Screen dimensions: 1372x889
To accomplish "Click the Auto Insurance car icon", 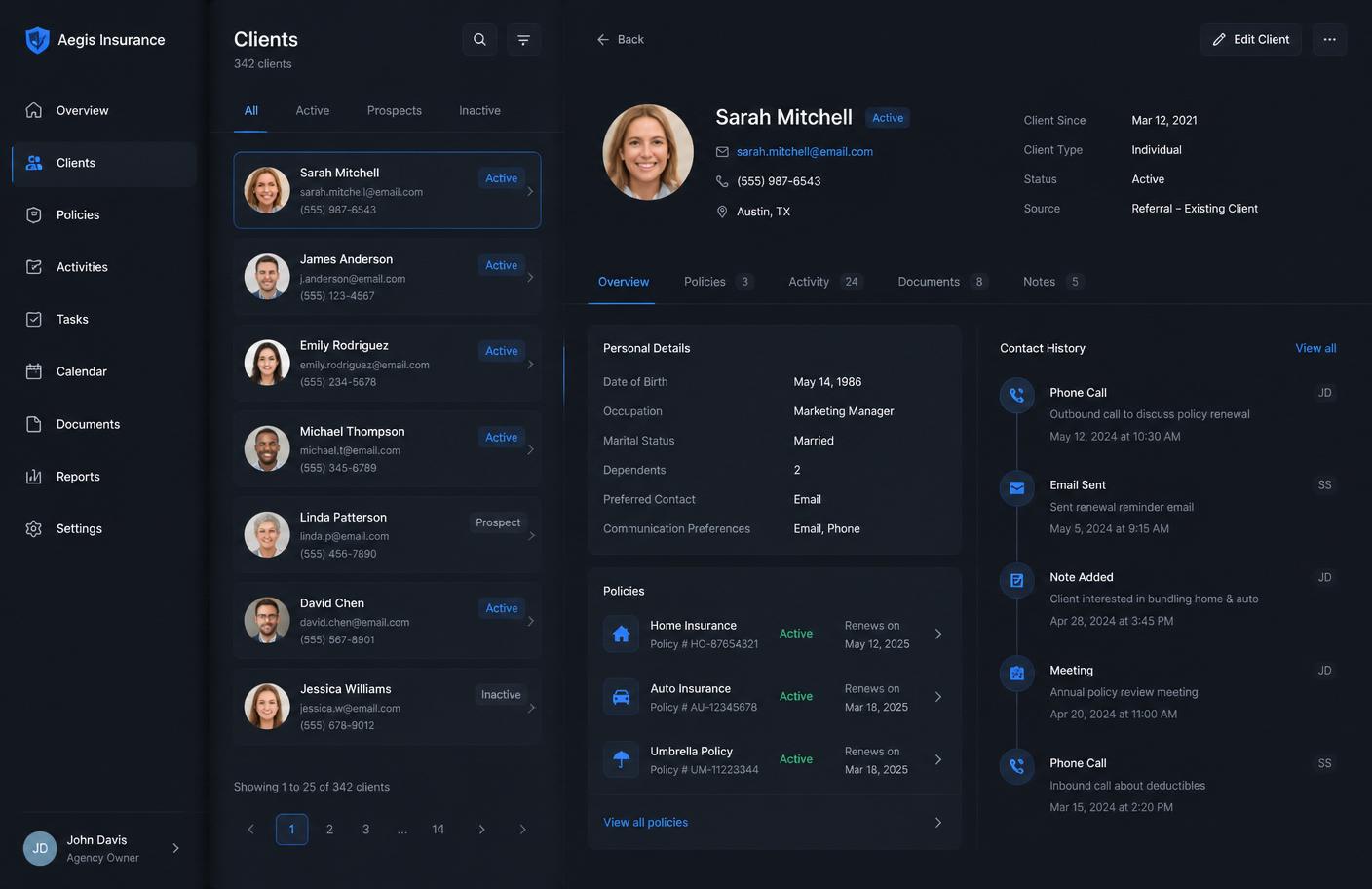I will pos(621,697).
